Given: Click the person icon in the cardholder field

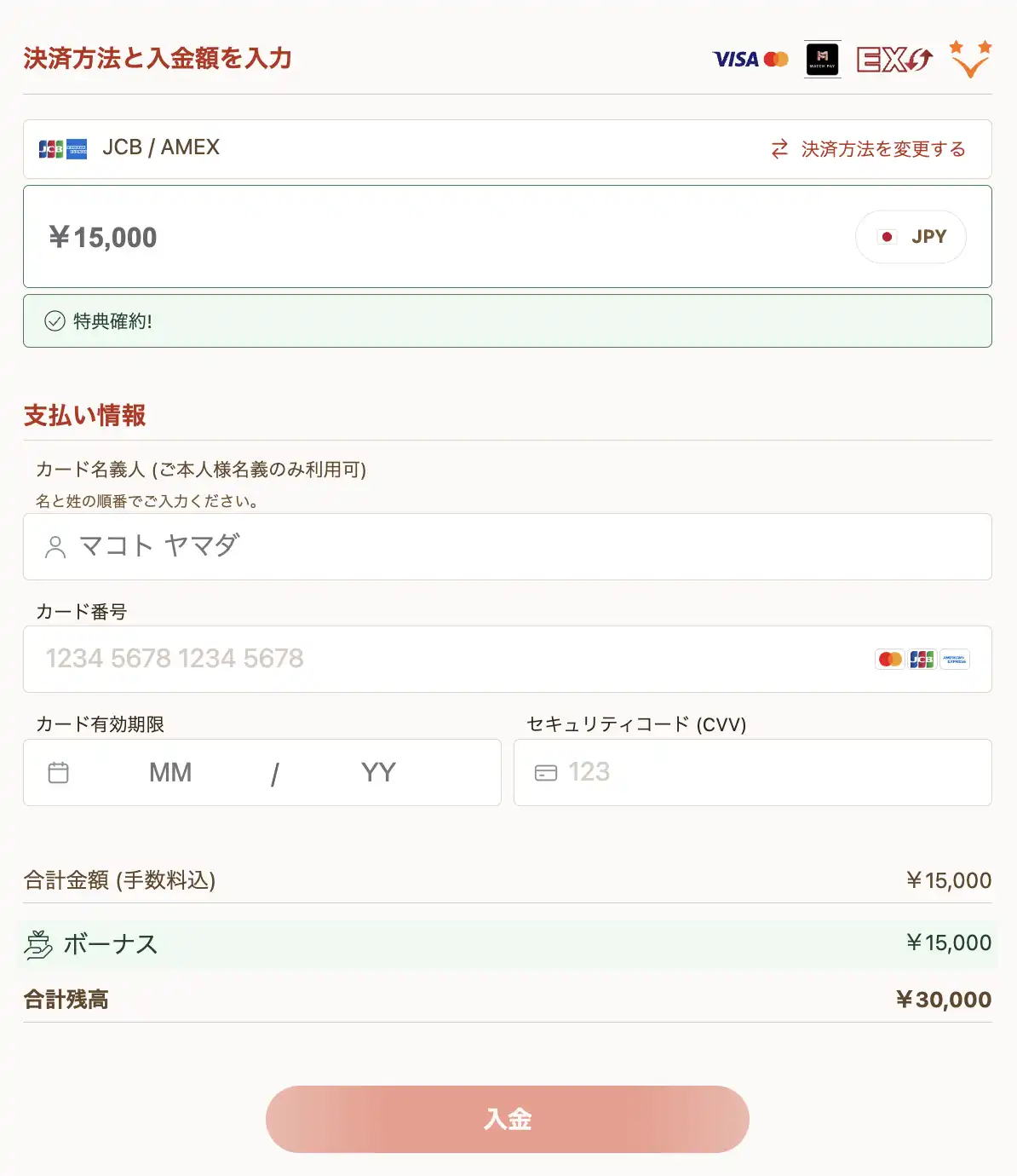Looking at the screenshot, I should 55,547.
